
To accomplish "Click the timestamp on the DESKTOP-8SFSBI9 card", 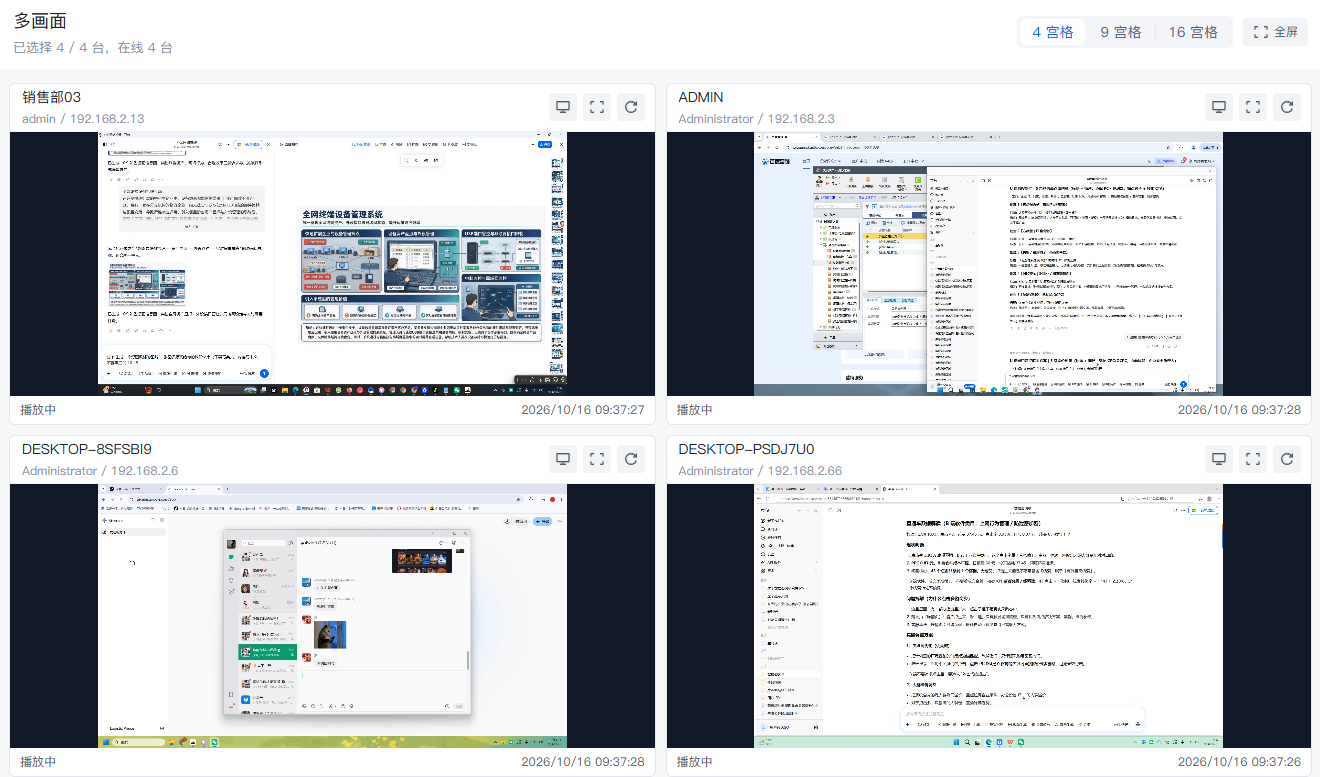I will click(583, 762).
